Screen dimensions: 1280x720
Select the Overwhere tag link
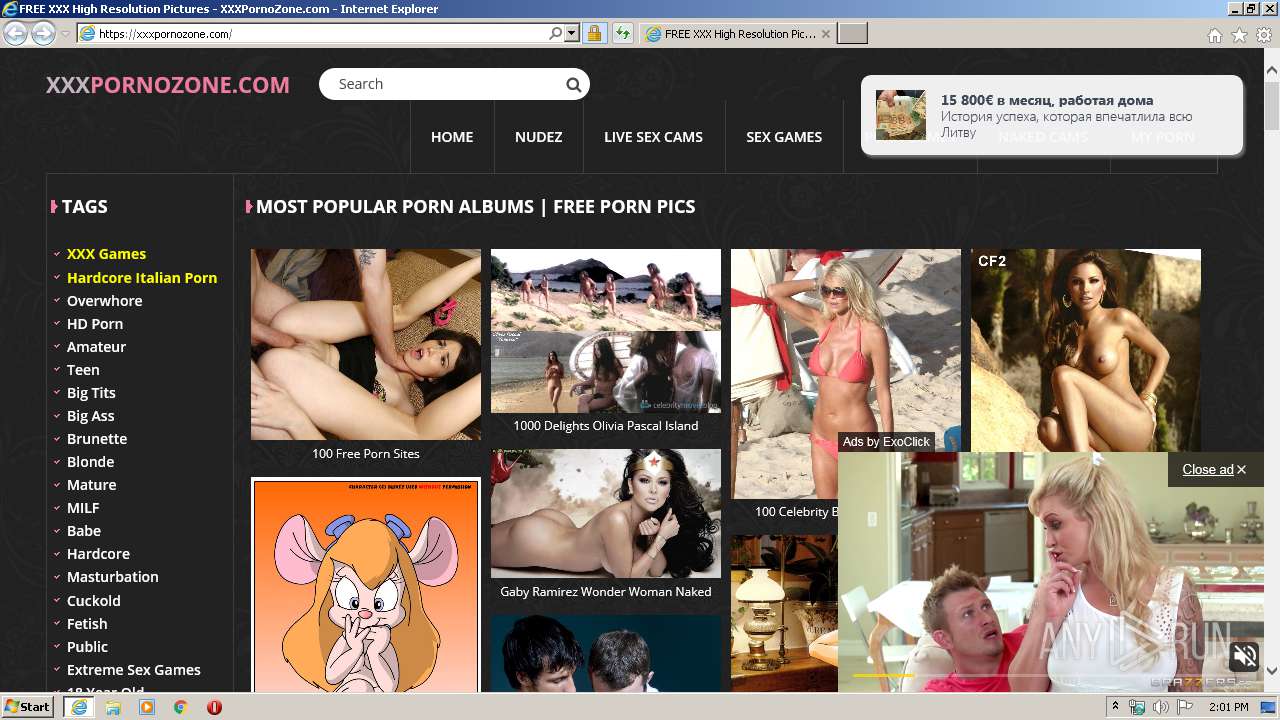tap(104, 301)
